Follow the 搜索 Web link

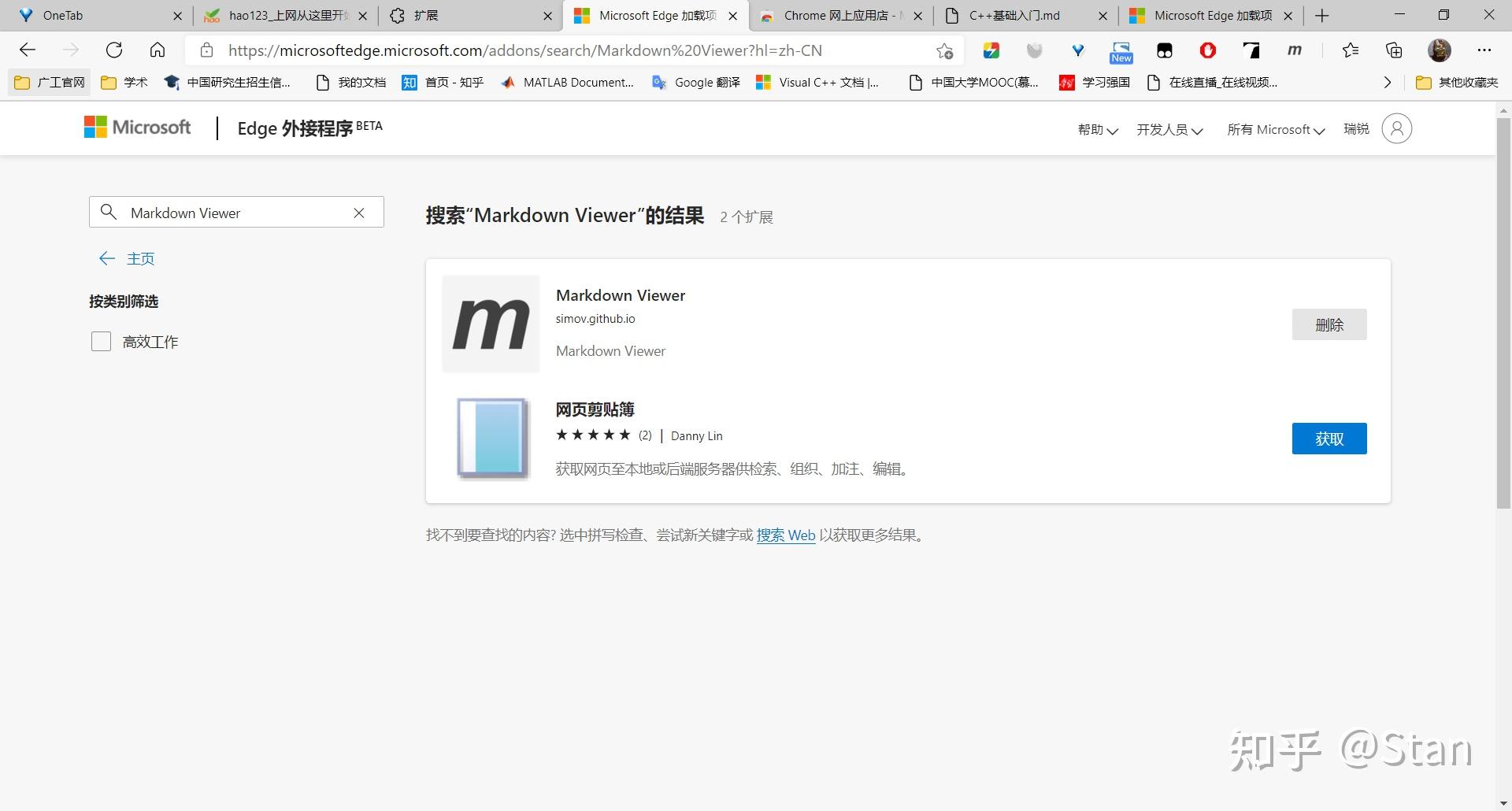pyautogui.click(x=786, y=535)
